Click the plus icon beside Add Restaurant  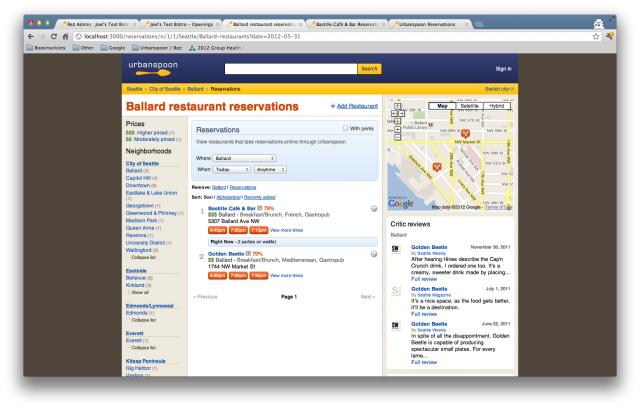tap(333, 106)
